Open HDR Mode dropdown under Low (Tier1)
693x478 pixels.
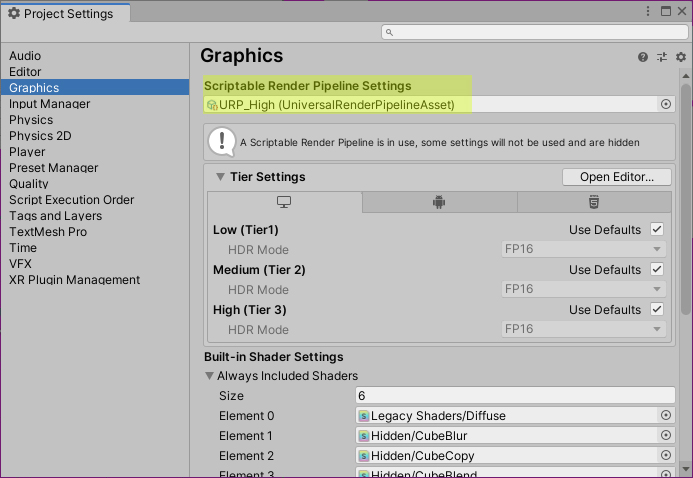tap(583, 249)
